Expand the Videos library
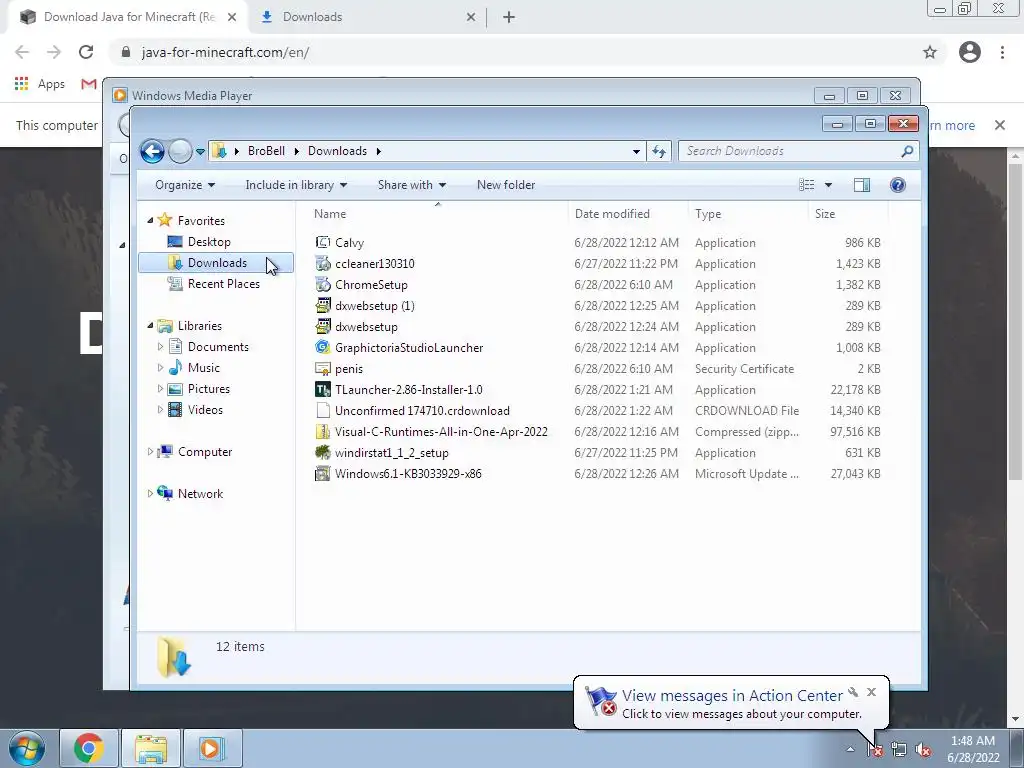Image resolution: width=1024 pixels, height=768 pixels. point(160,409)
